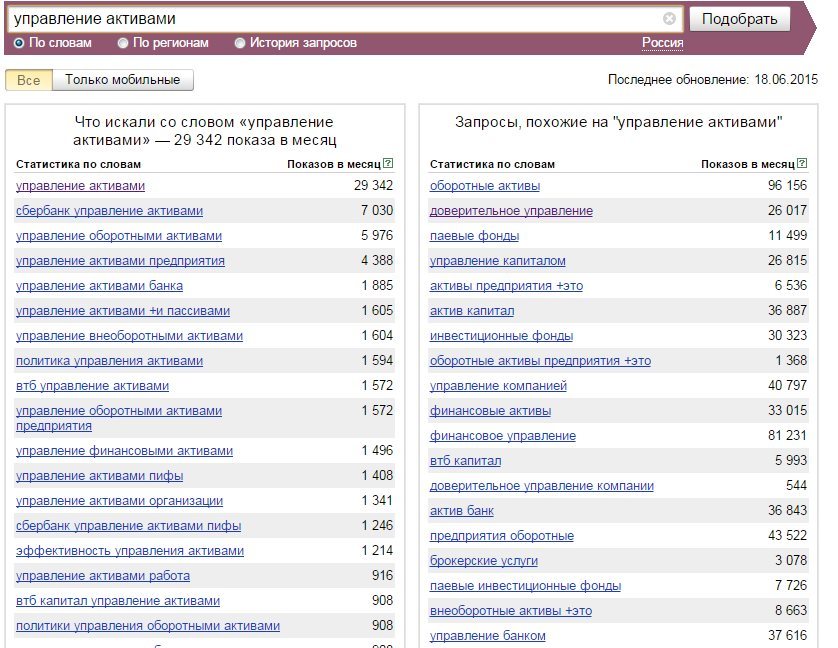Screen dimensions: 838x648
Task: Open the финансовые активы link
Action: (490, 411)
